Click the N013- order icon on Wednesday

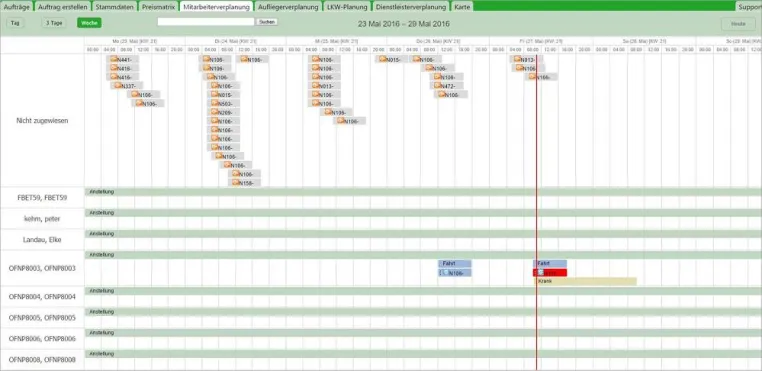pos(316,85)
